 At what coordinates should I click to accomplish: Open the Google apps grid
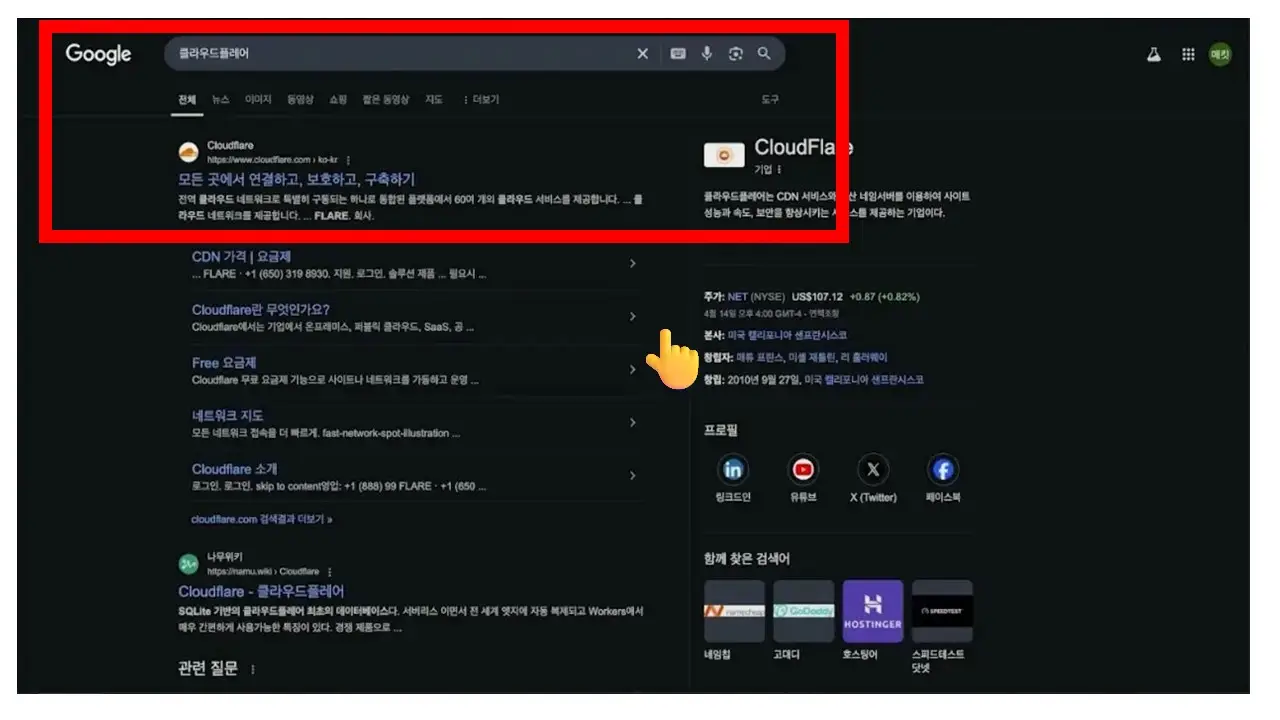(x=1188, y=55)
